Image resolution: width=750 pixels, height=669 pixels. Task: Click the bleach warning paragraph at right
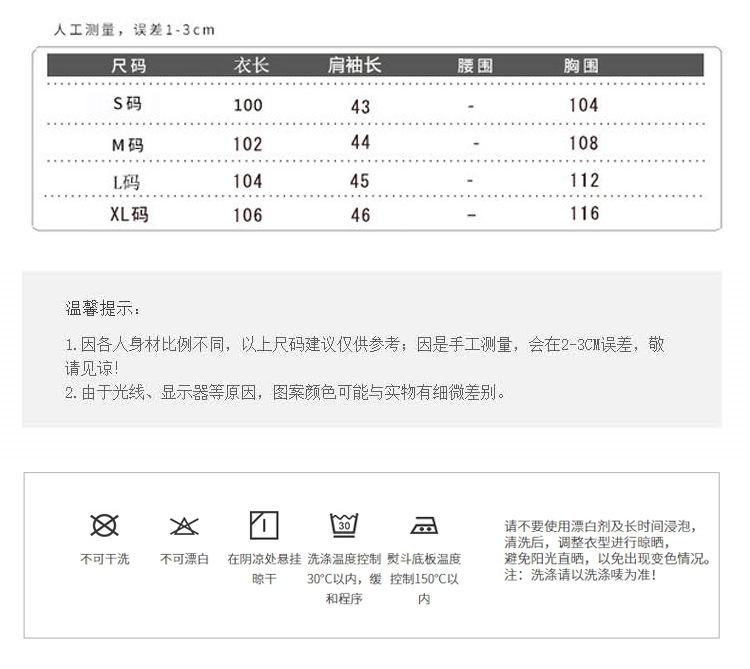click(608, 550)
